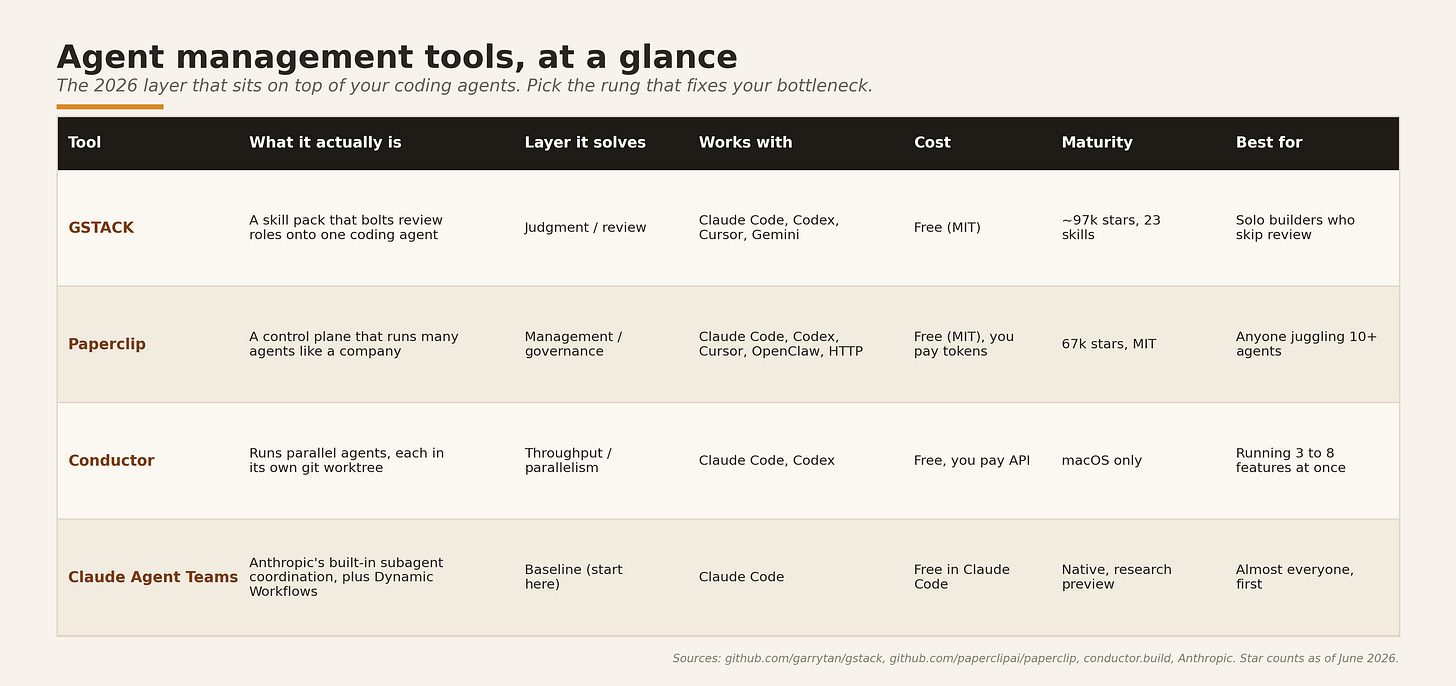
Task: Click the 'Judgment / review' cell
Action: [586, 228]
